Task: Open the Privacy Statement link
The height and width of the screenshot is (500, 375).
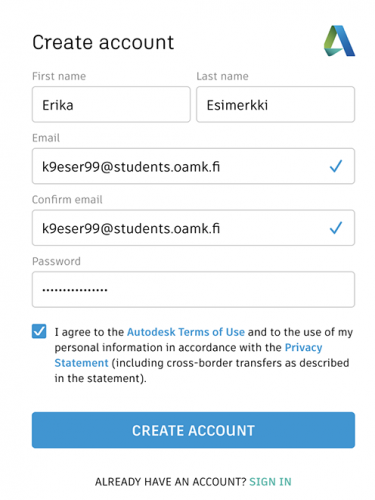Action: (x=303, y=347)
